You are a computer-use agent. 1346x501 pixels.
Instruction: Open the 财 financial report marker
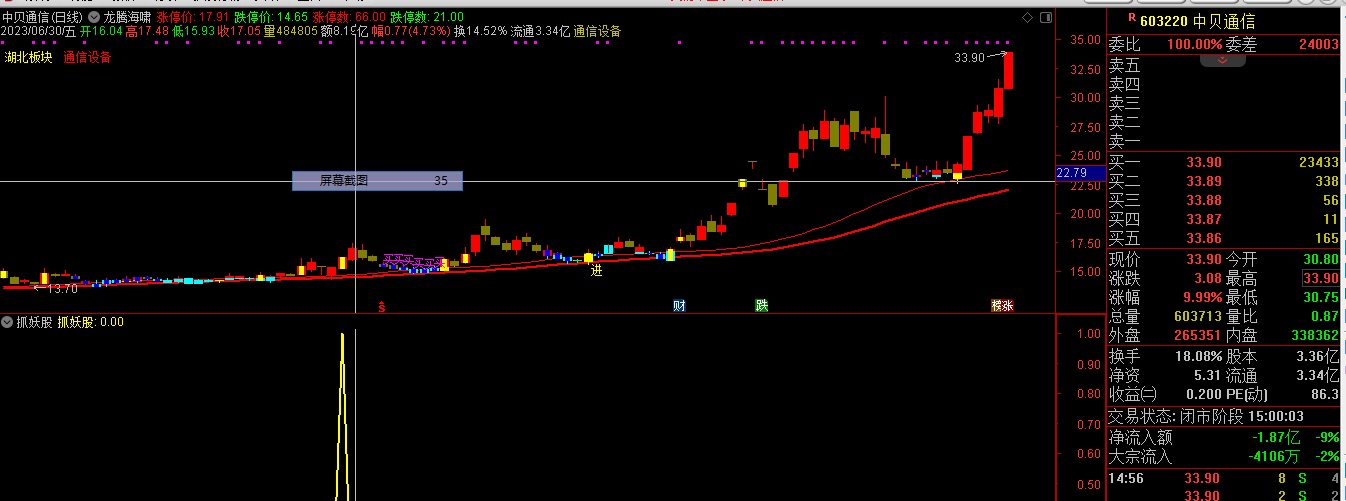pos(679,306)
